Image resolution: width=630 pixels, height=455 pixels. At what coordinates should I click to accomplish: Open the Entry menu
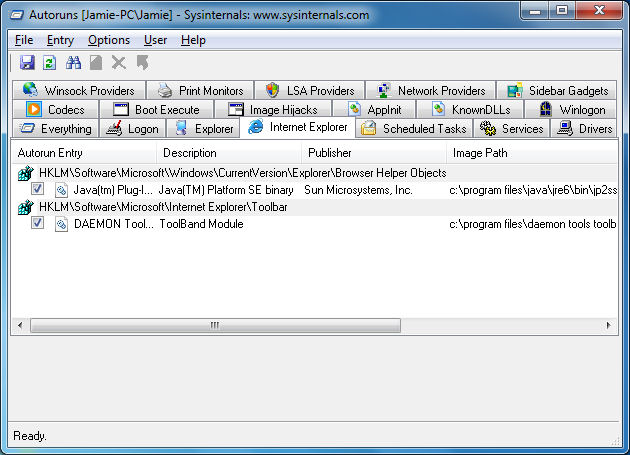[x=60, y=40]
